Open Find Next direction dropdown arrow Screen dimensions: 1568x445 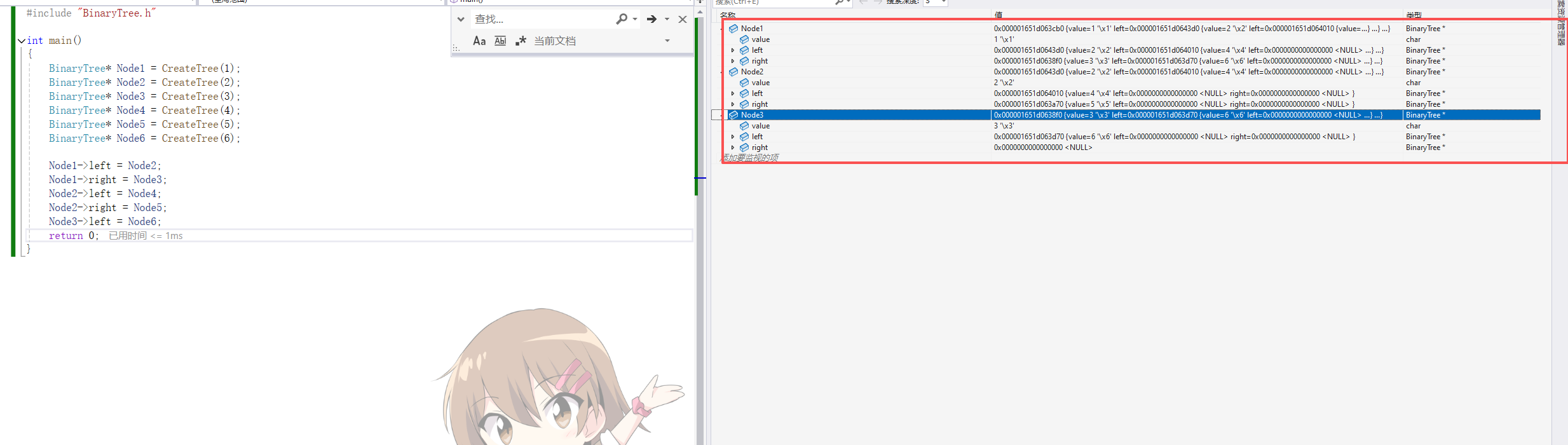click(x=667, y=19)
